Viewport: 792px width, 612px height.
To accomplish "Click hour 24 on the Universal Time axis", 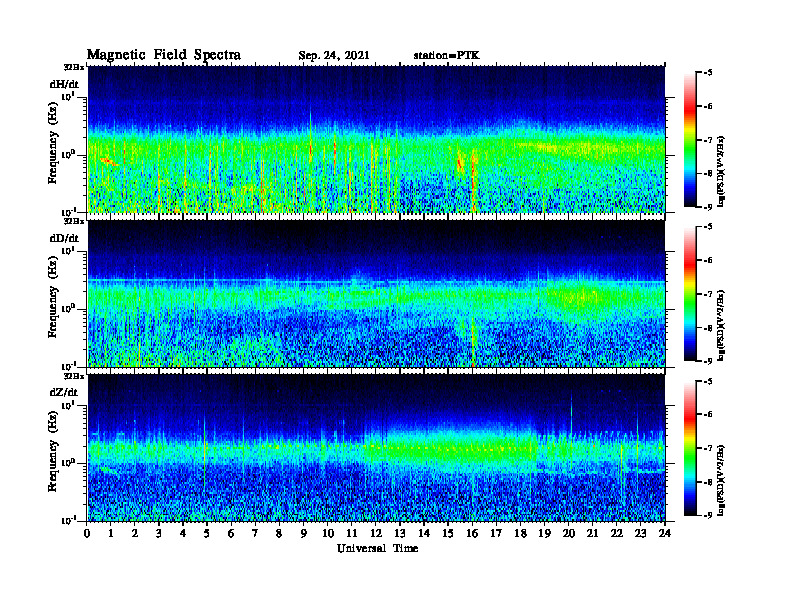I will click(665, 534).
